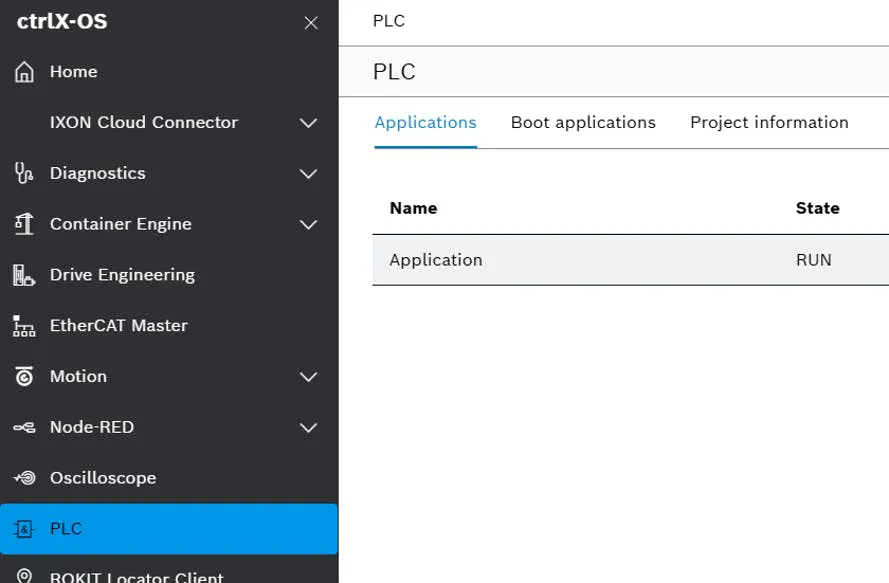Click the Home house icon
This screenshot has width=889, height=583.
tap(24, 72)
